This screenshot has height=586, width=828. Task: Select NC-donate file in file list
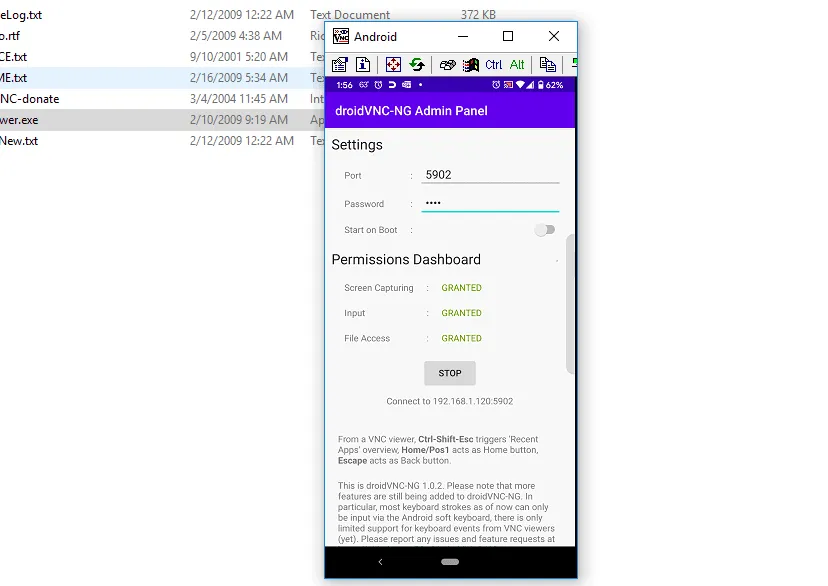pos(30,99)
